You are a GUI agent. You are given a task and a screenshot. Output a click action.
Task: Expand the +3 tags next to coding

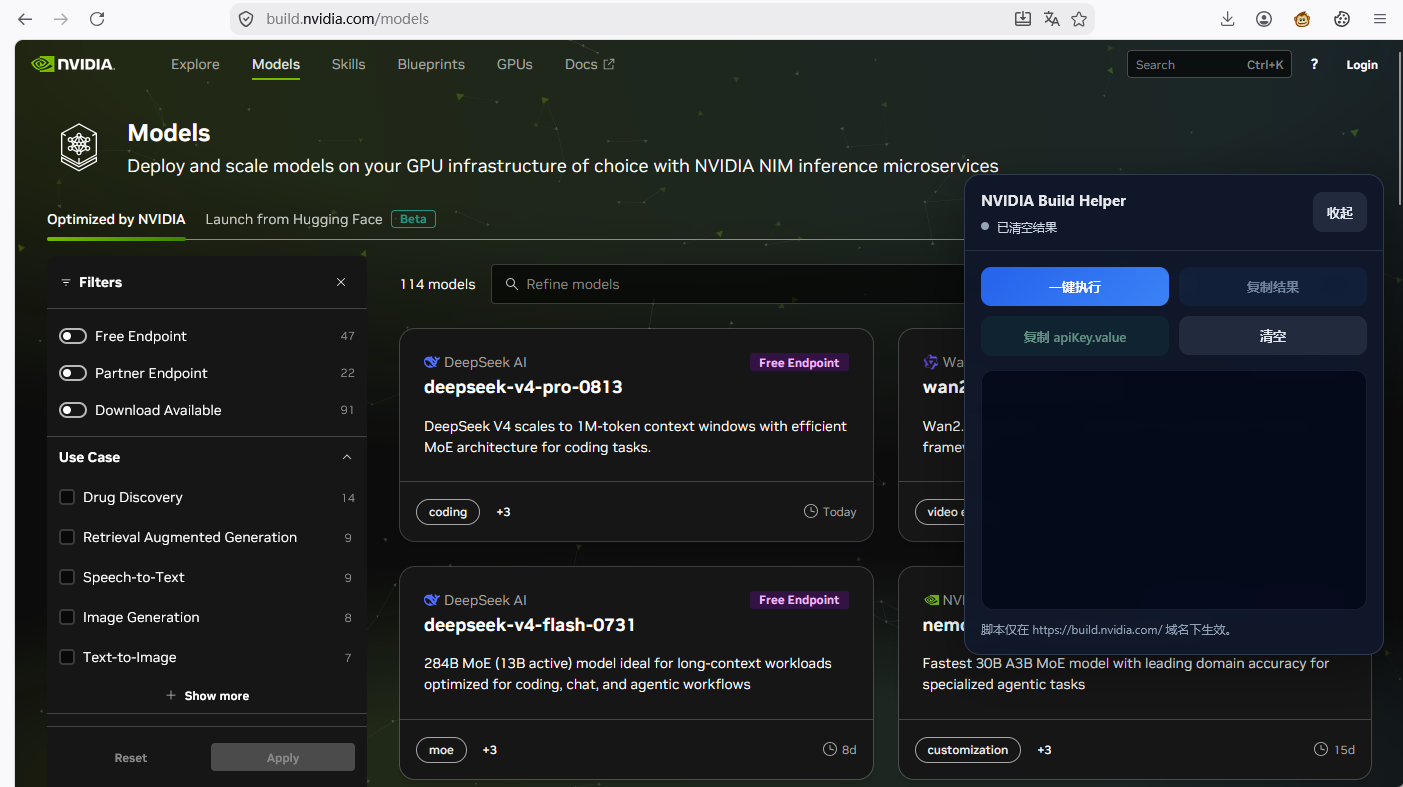click(503, 512)
